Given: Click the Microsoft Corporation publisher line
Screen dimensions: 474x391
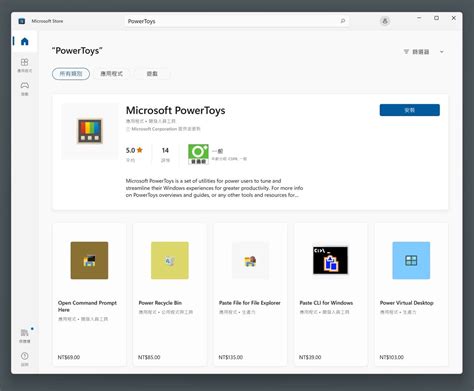Looking at the screenshot, I should click(163, 129).
